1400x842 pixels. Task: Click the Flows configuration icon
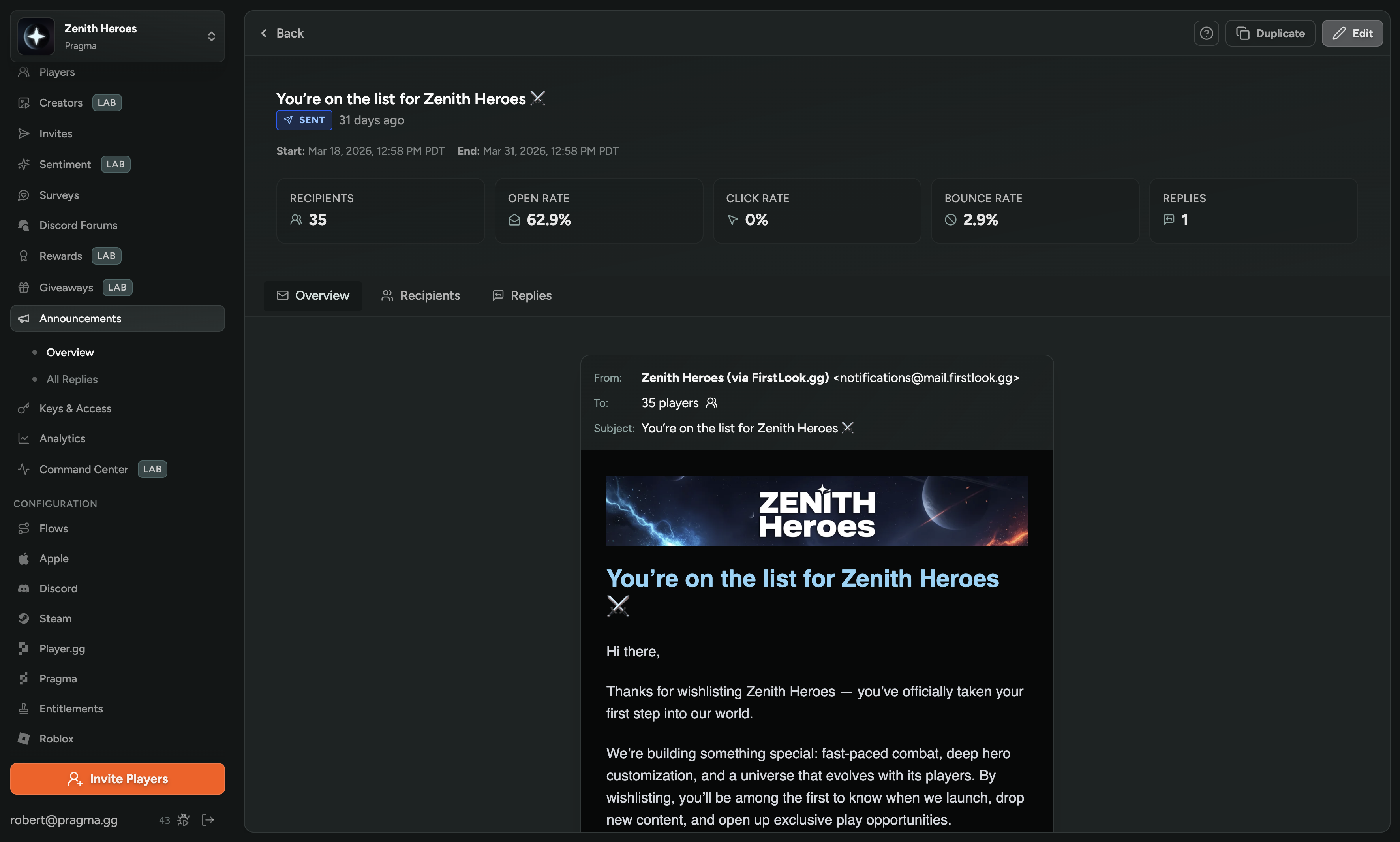point(24,528)
